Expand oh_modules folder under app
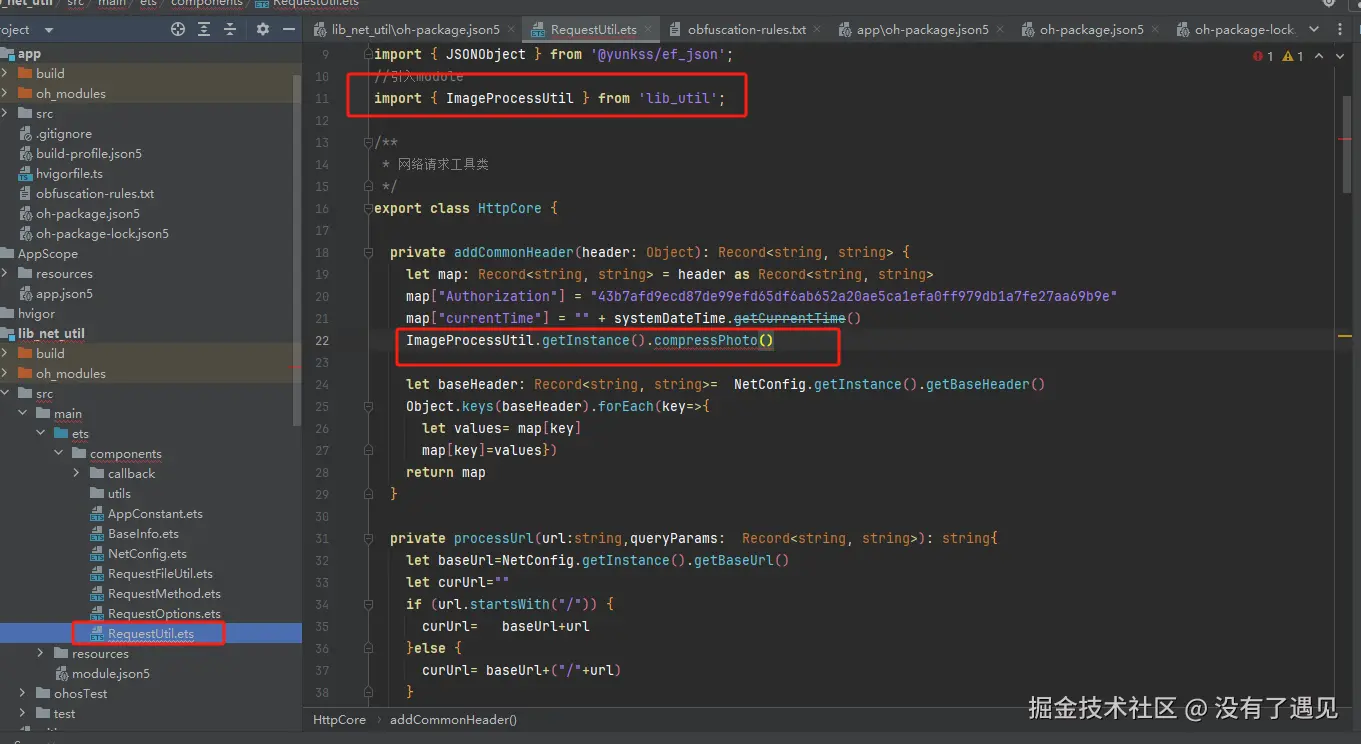1361x744 pixels. pos(5,93)
